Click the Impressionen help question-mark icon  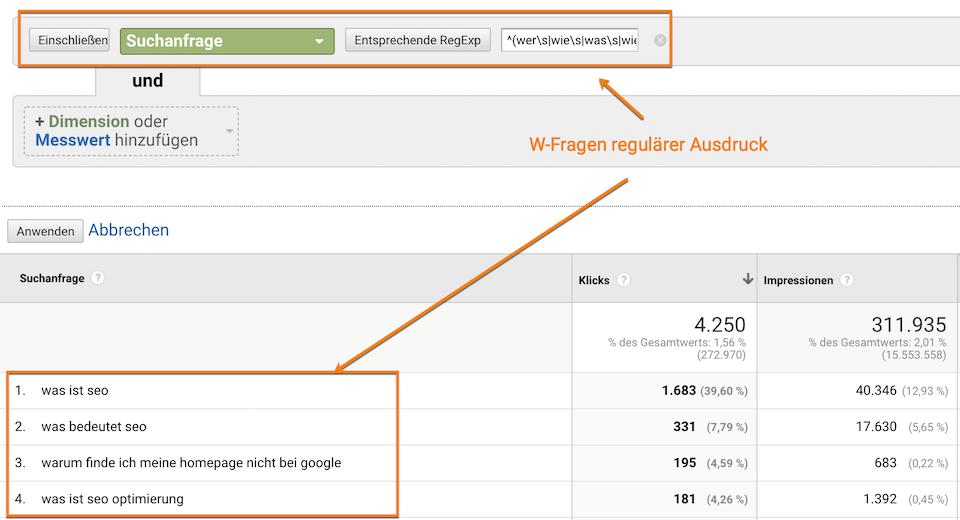(x=847, y=280)
